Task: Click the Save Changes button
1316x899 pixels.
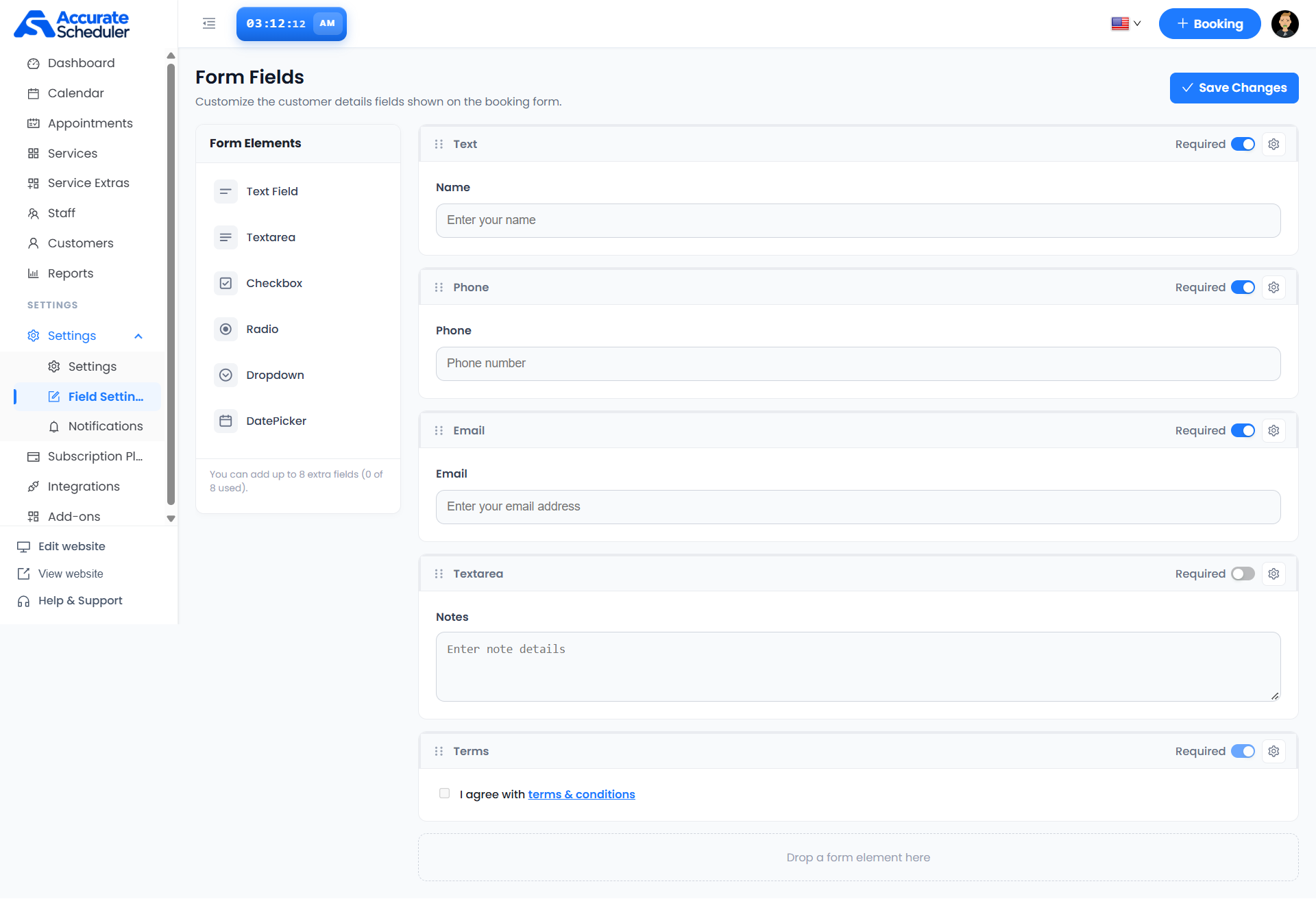Action: [1234, 88]
